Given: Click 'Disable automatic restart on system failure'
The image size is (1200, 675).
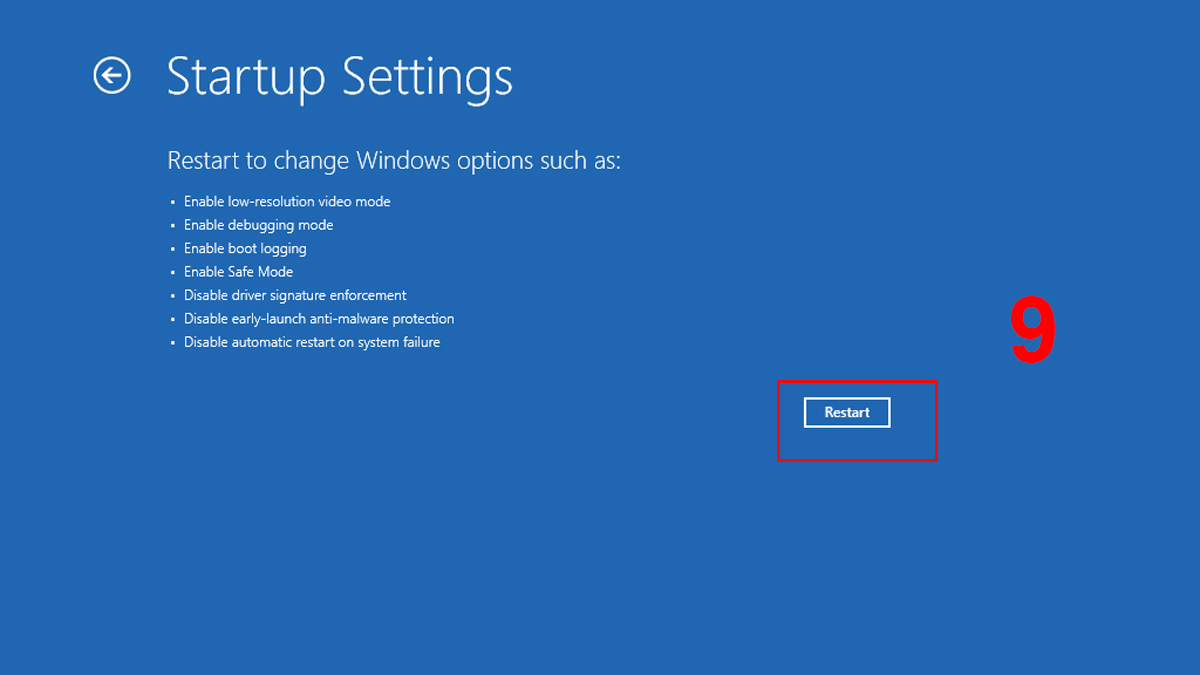Looking at the screenshot, I should click(312, 342).
